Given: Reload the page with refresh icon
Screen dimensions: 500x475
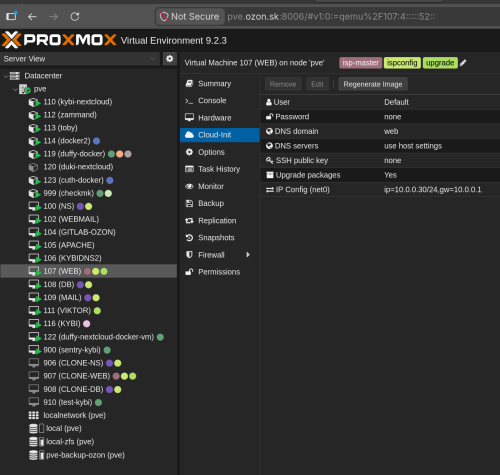Looking at the screenshot, I should (x=75, y=16).
